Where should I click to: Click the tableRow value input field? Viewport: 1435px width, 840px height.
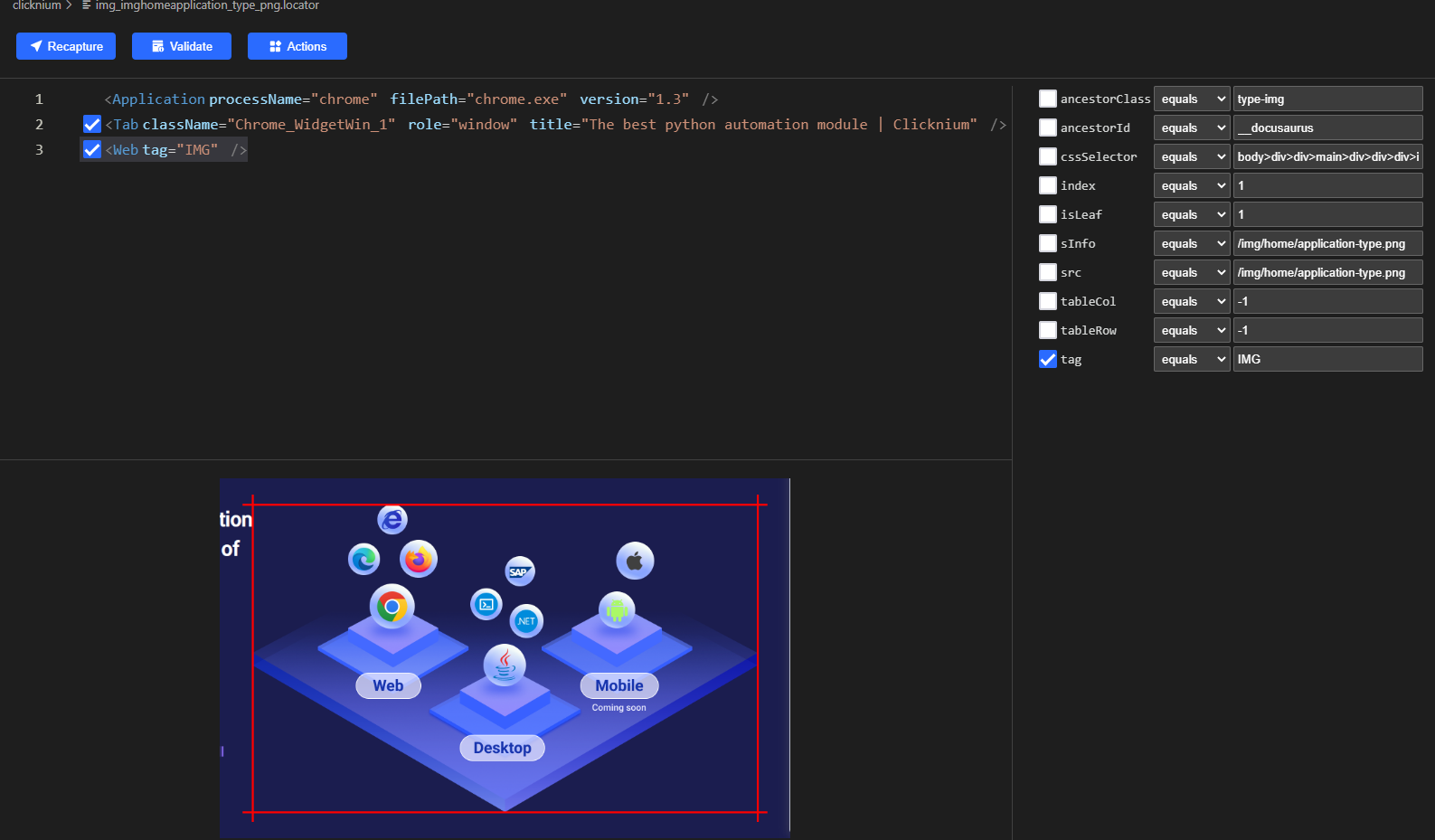[1327, 330]
